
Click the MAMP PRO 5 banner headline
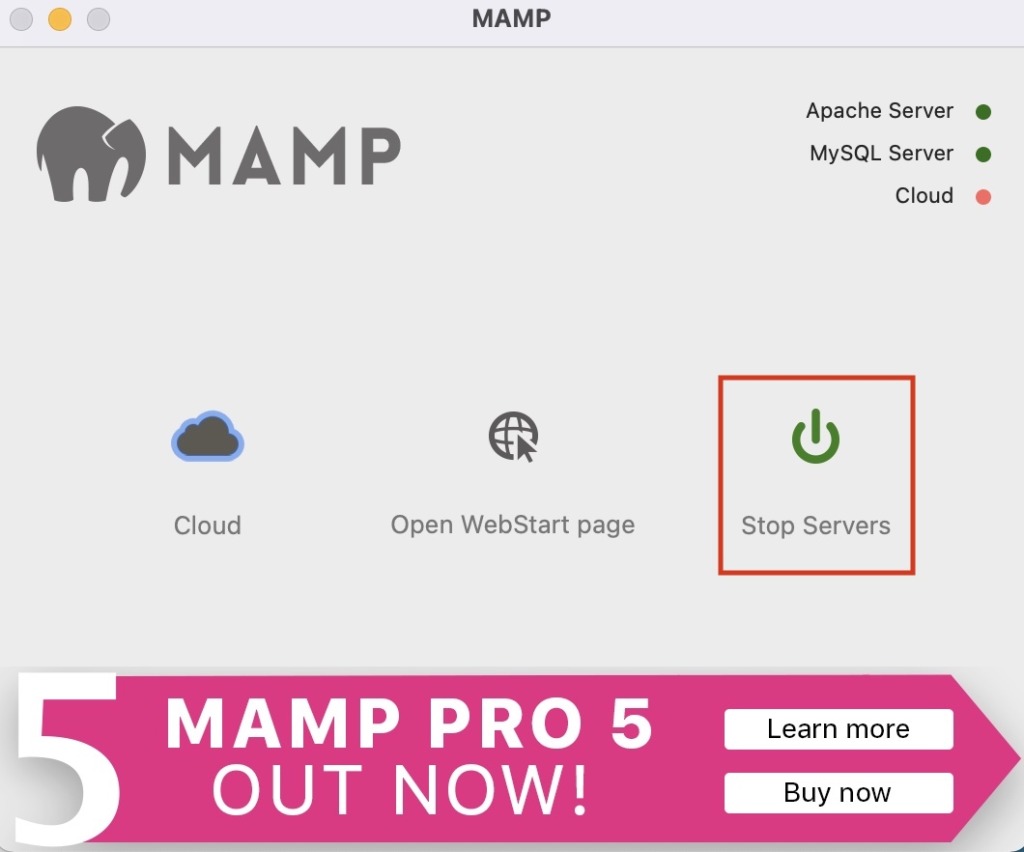coord(409,723)
